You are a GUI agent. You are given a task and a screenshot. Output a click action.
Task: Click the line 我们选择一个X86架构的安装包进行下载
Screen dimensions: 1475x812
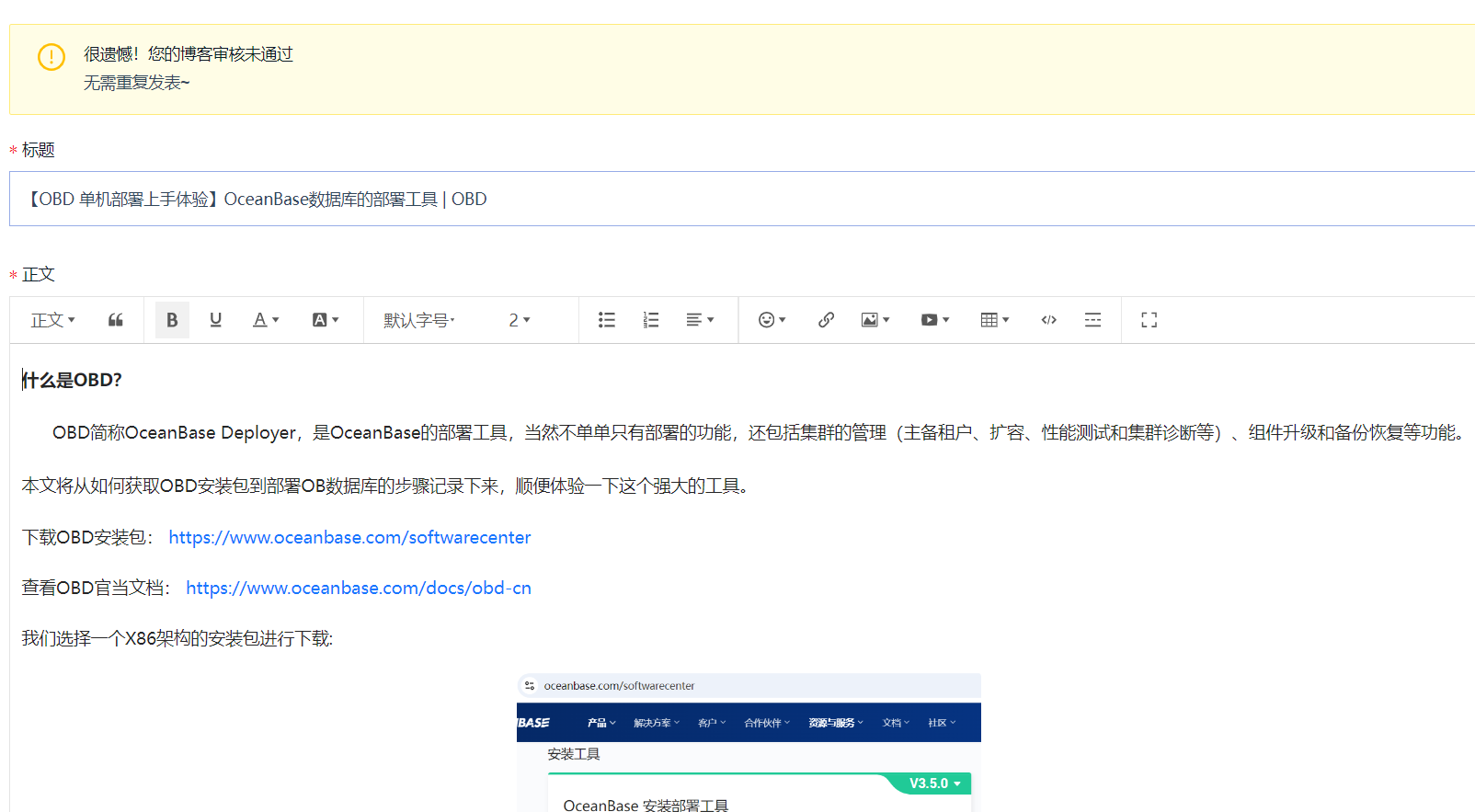pos(177,638)
